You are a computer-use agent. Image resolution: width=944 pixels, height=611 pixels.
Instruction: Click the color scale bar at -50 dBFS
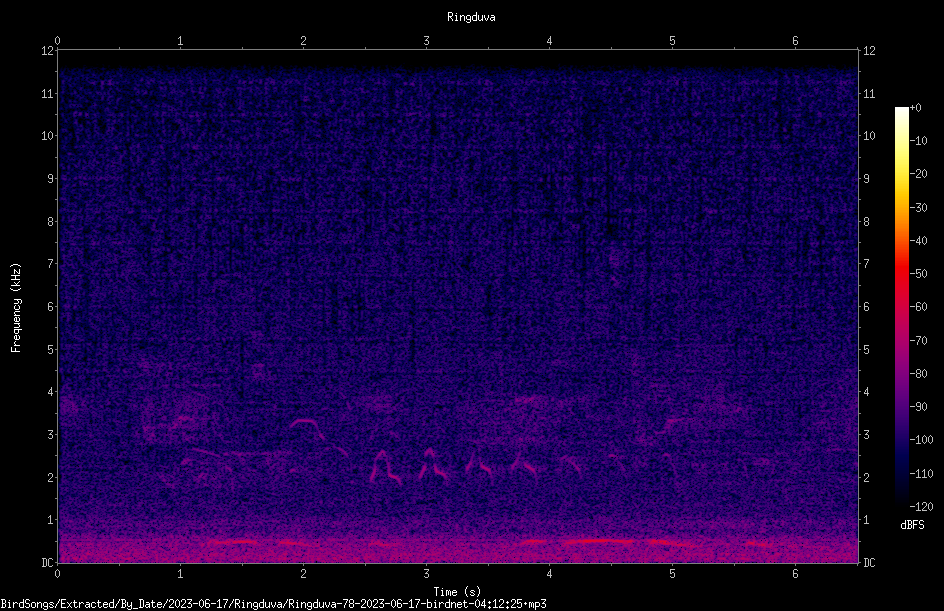pyautogui.click(x=901, y=274)
